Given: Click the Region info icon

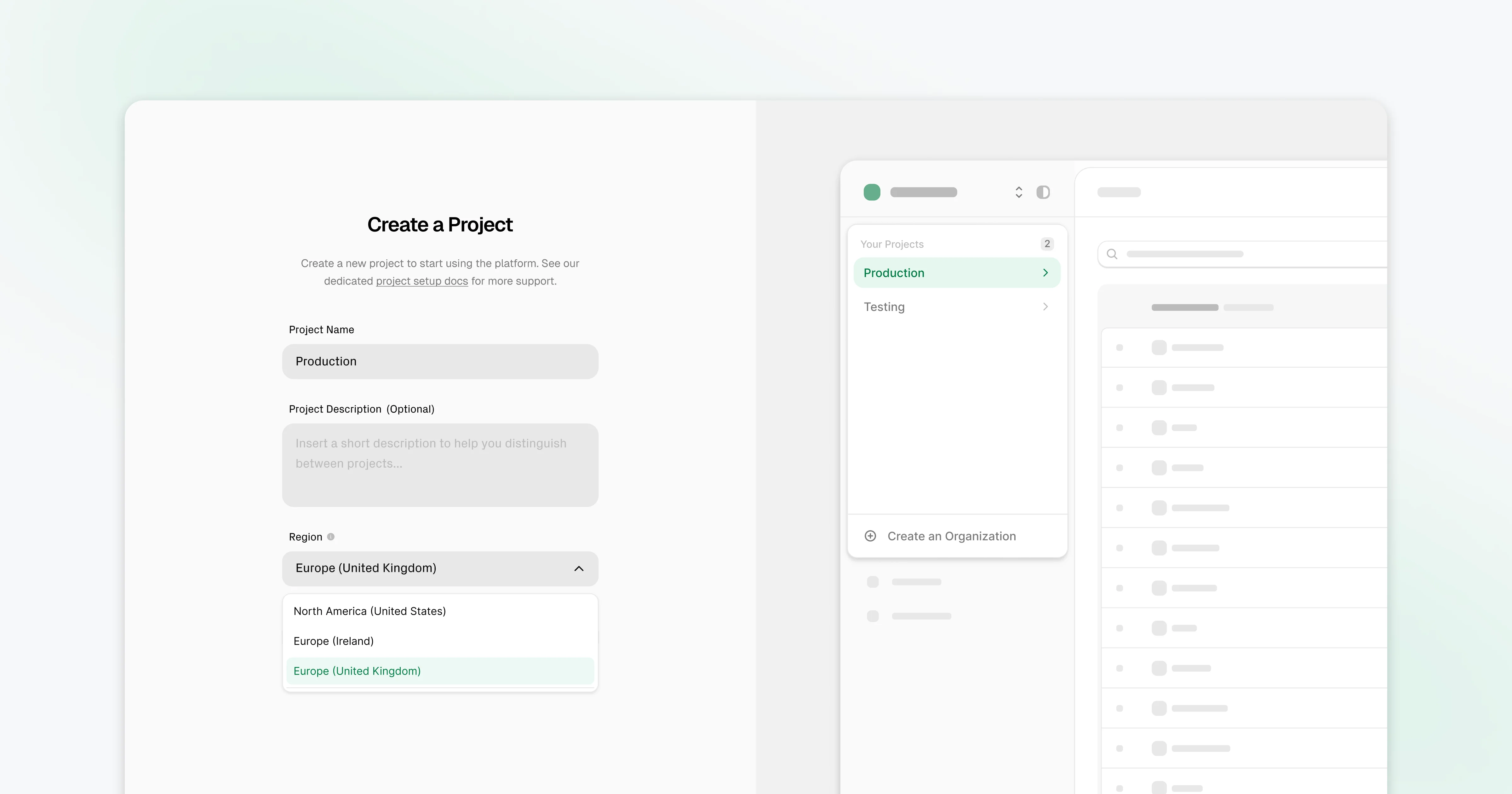Looking at the screenshot, I should coord(330,537).
